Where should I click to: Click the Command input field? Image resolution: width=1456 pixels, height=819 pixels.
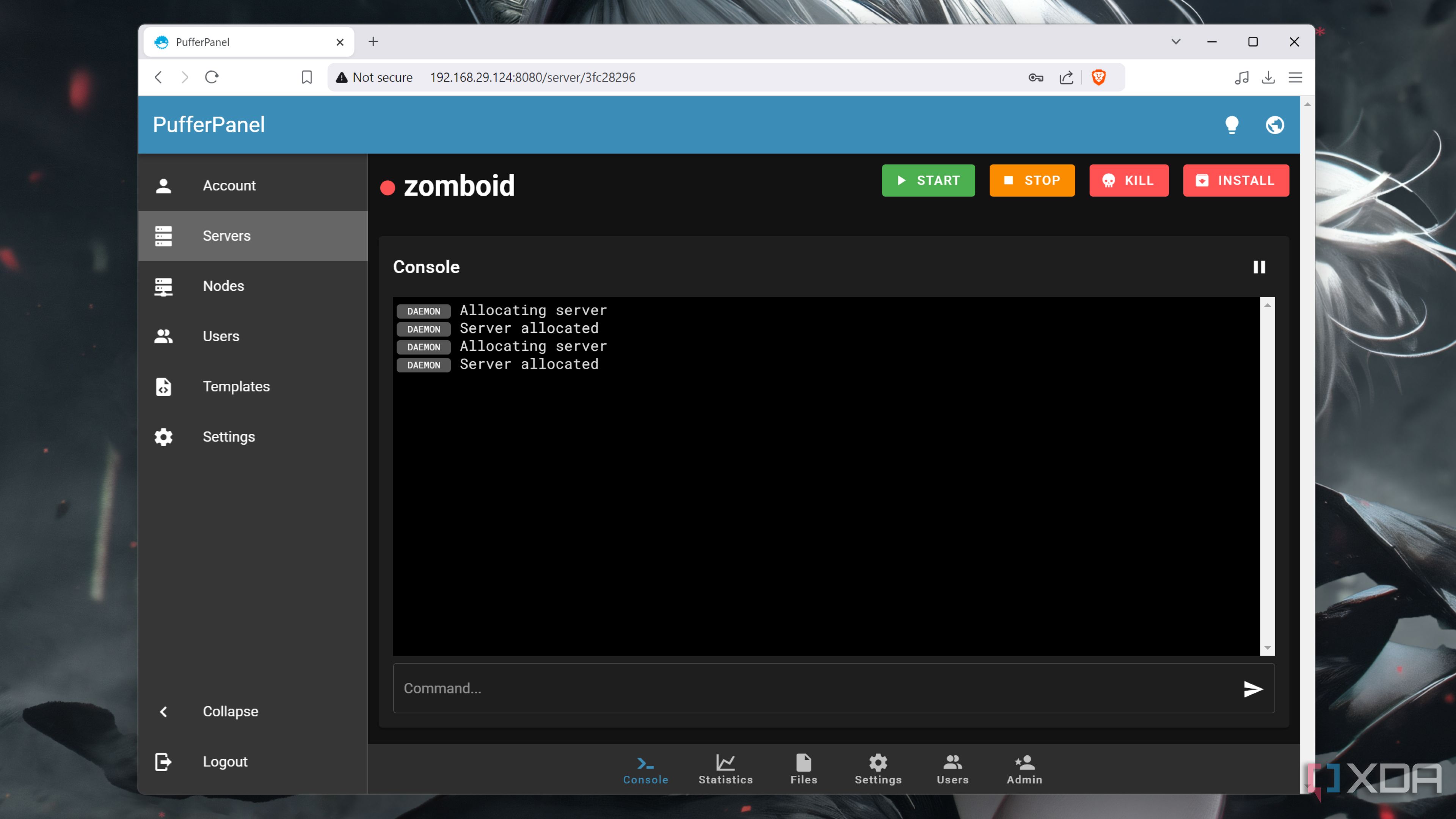(x=814, y=689)
